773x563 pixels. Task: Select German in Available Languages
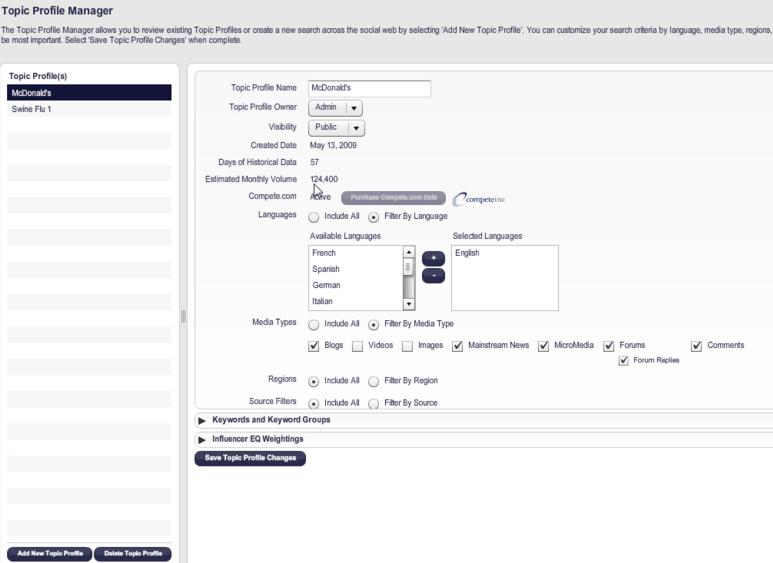tap(355, 285)
